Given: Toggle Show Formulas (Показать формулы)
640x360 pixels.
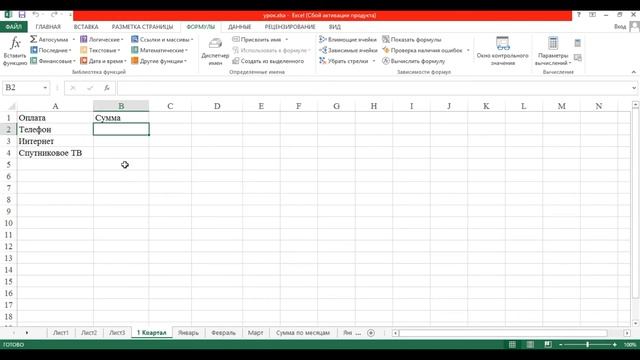Looking at the screenshot, I should pyautogui.click(x=411, y=40).
